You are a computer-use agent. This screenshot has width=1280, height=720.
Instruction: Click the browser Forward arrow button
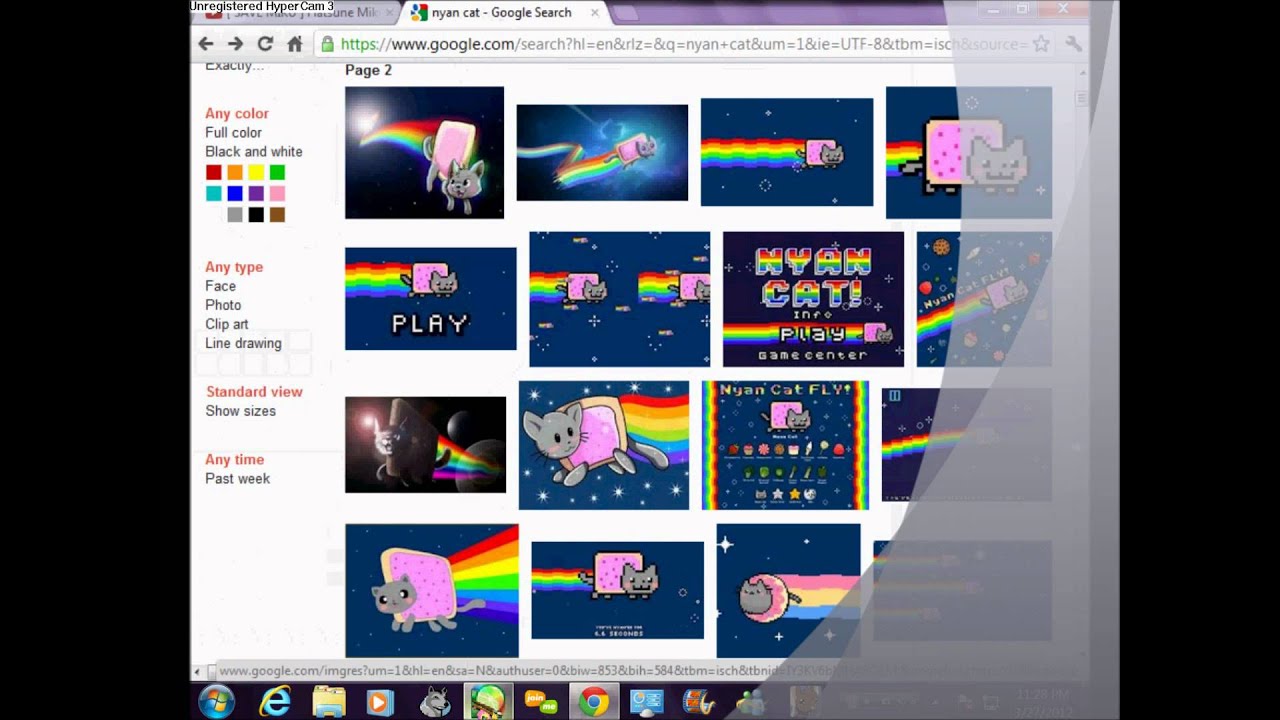click(235, 44)
